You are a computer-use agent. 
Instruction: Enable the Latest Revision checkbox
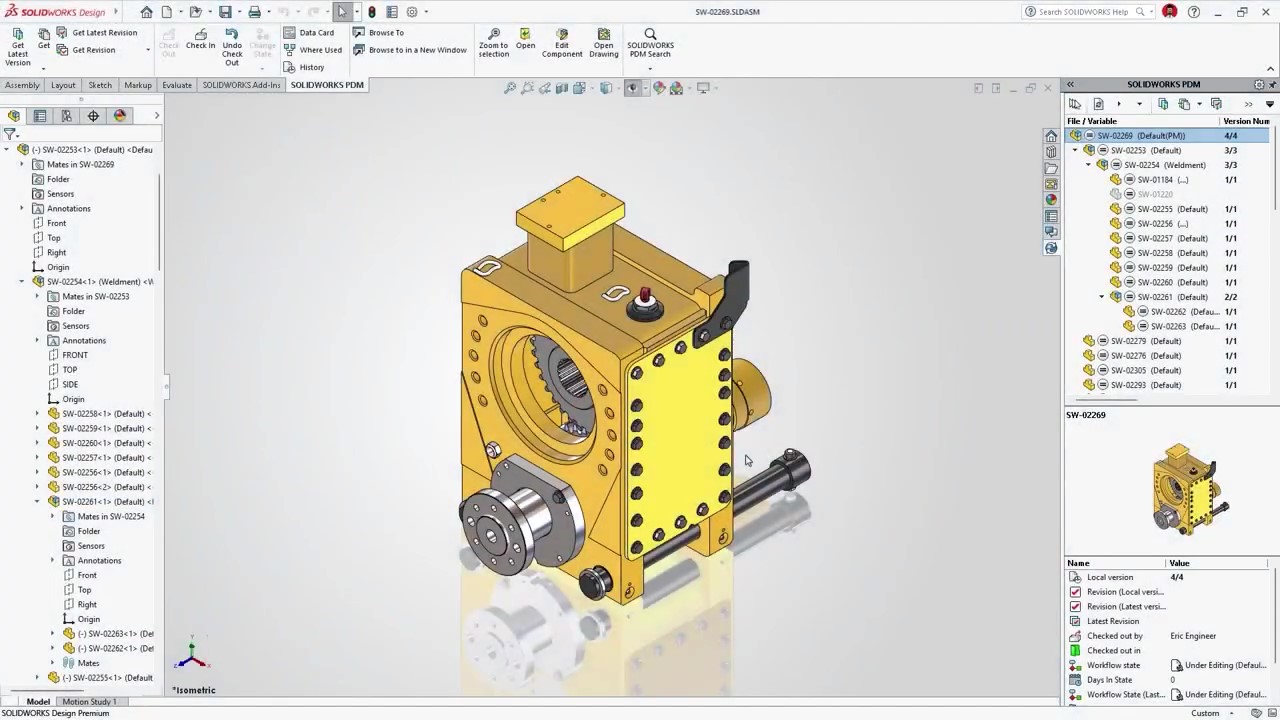click(x=1075, y=621)
